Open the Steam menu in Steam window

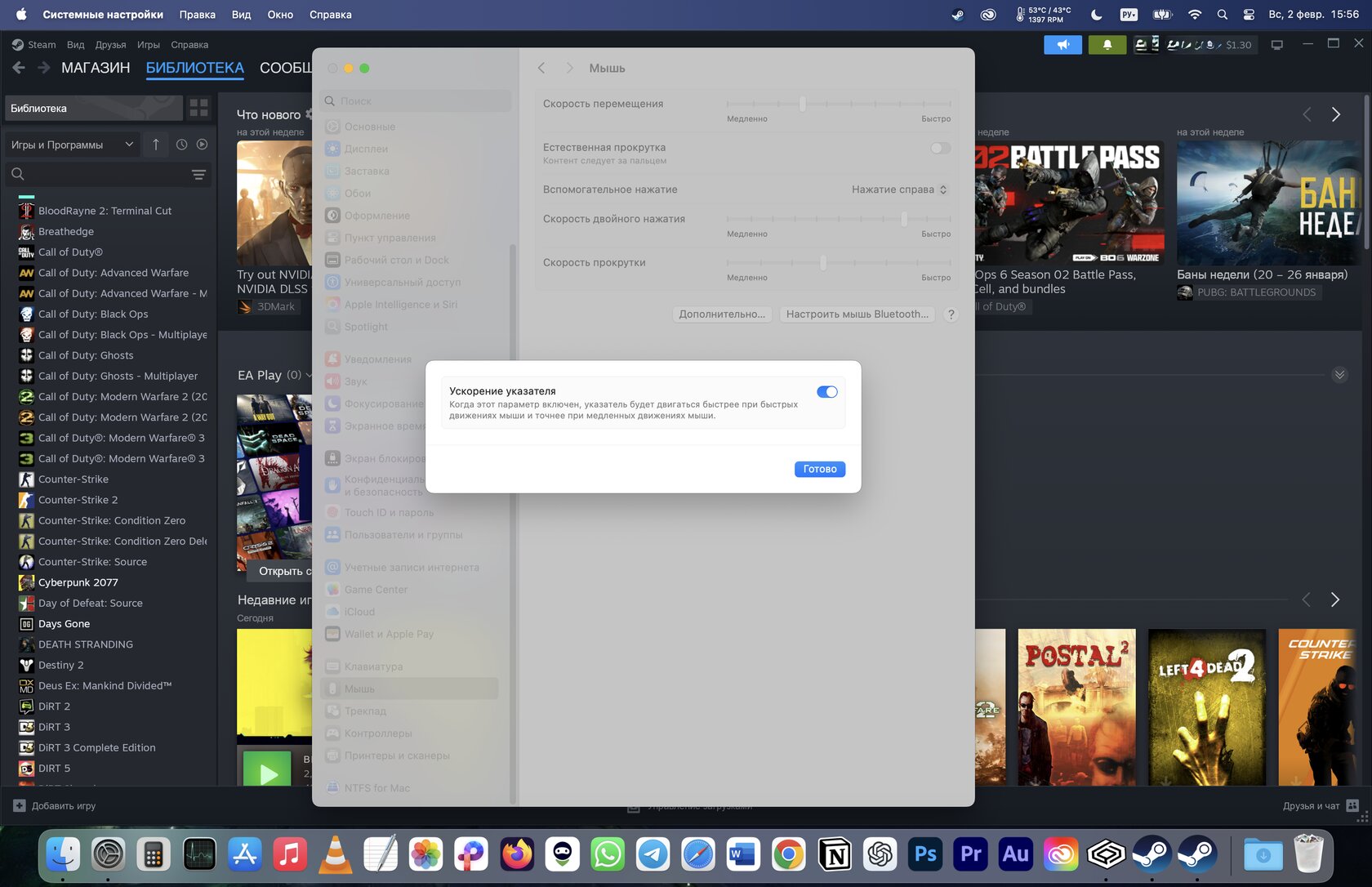(x=34, y=45)
